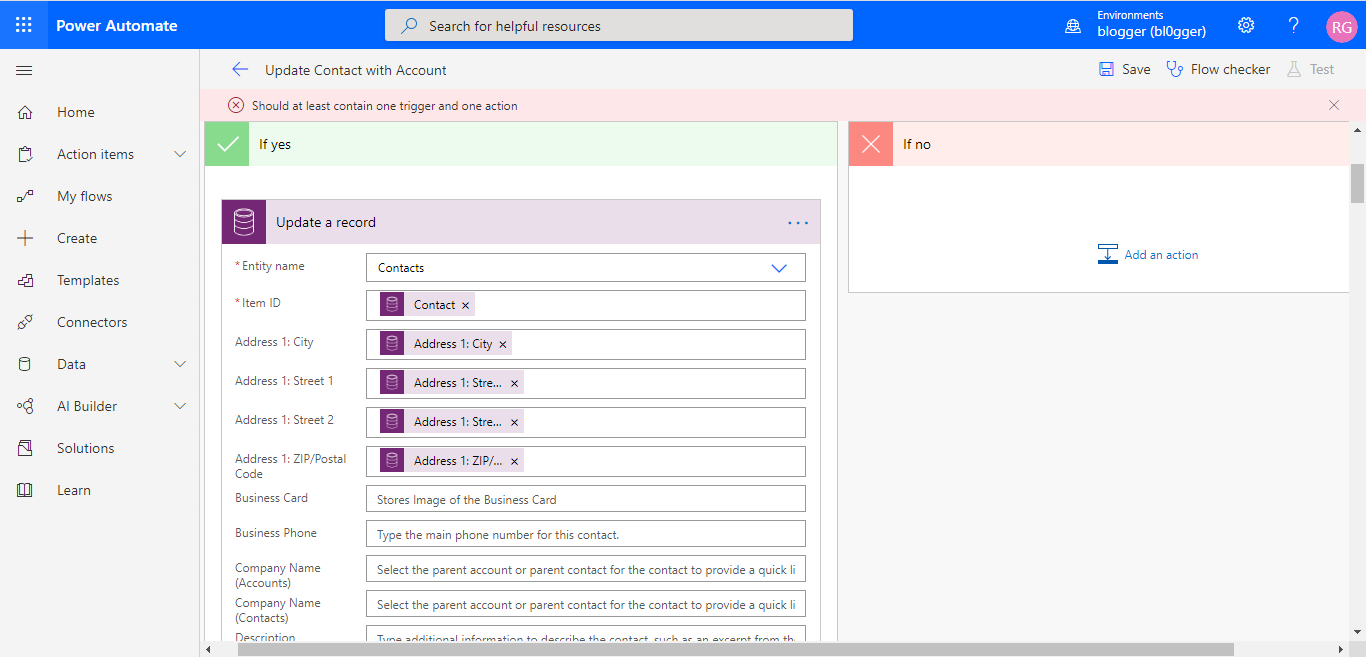Click the Business Phone input field

tap(586, 534)
